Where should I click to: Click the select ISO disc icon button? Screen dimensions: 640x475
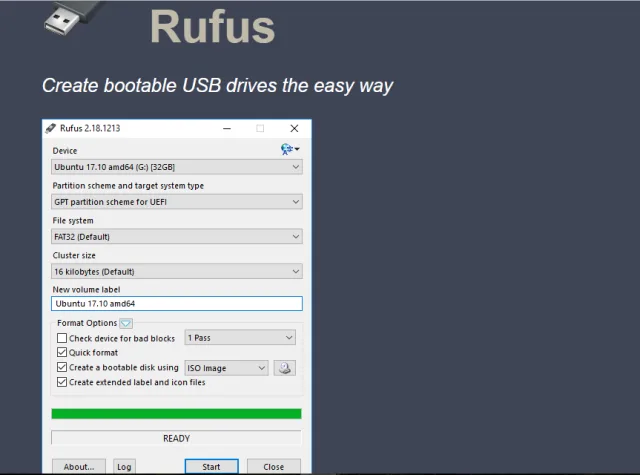coord(284,368)
